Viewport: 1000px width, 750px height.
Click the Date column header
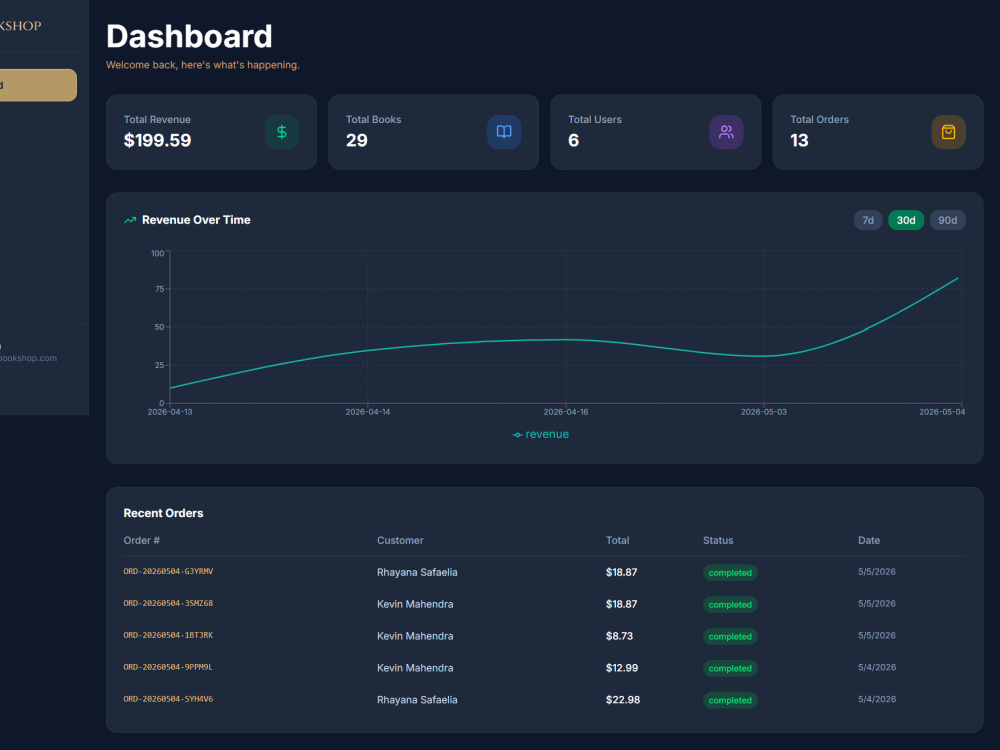869,540
